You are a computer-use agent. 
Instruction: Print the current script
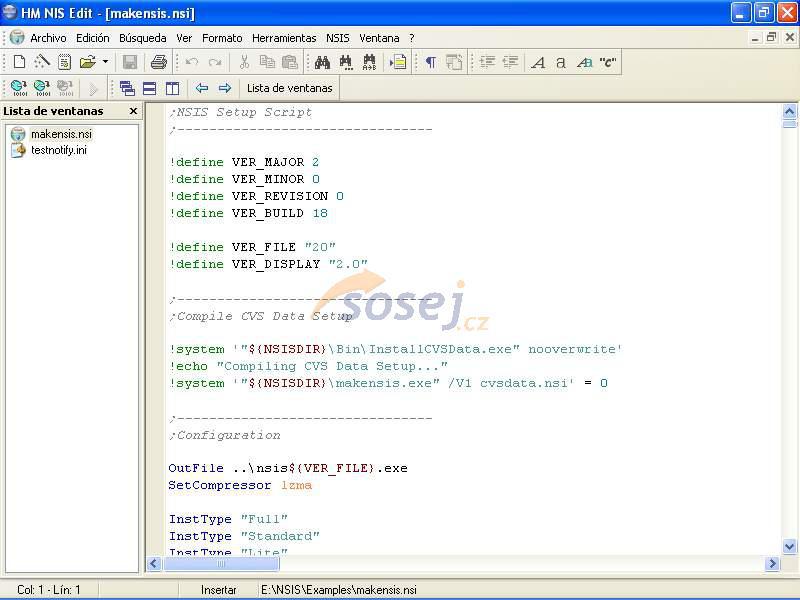point(159,62)
